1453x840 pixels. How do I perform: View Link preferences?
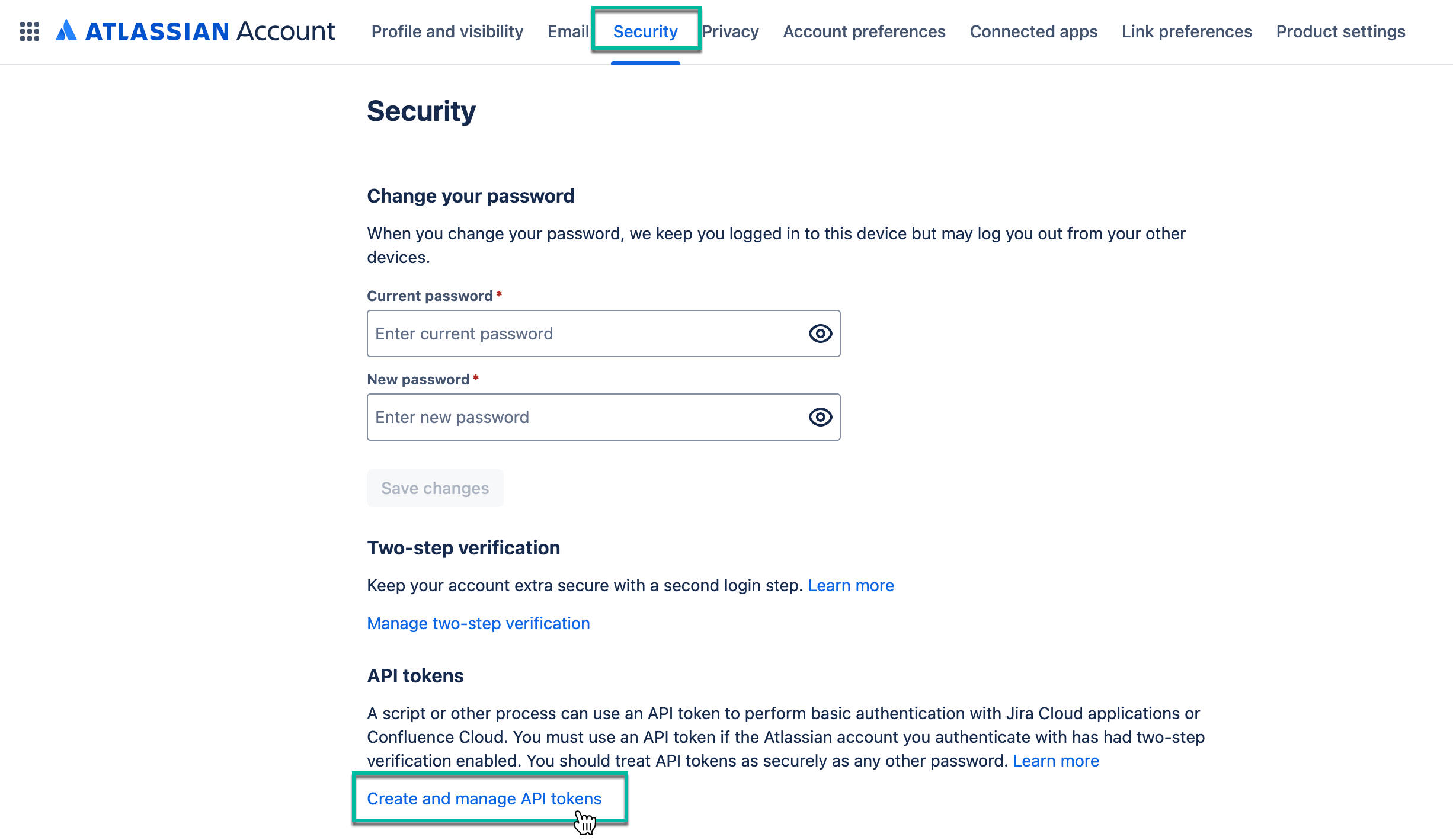pos(1186,32)
